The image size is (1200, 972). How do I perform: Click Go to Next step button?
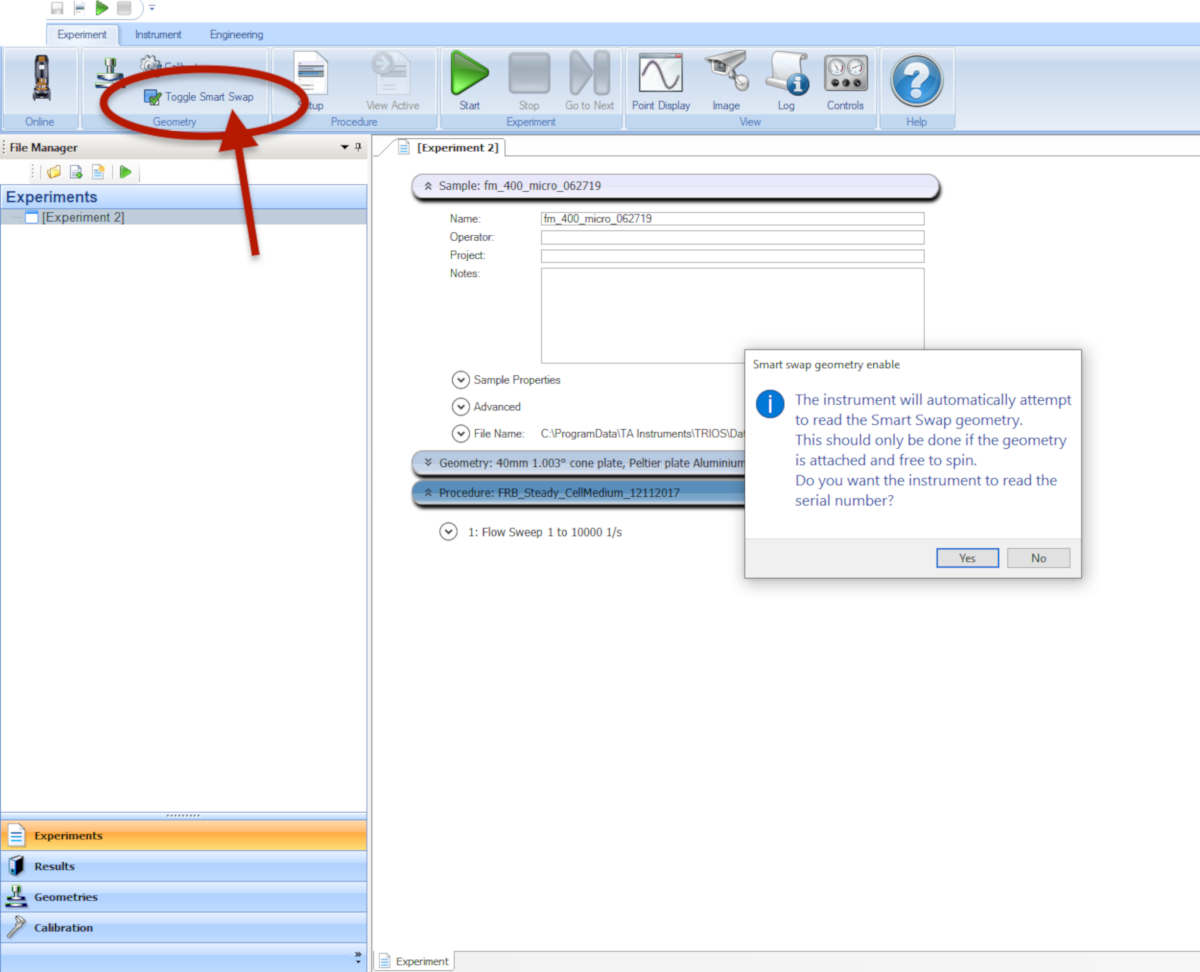pos(589,82)
